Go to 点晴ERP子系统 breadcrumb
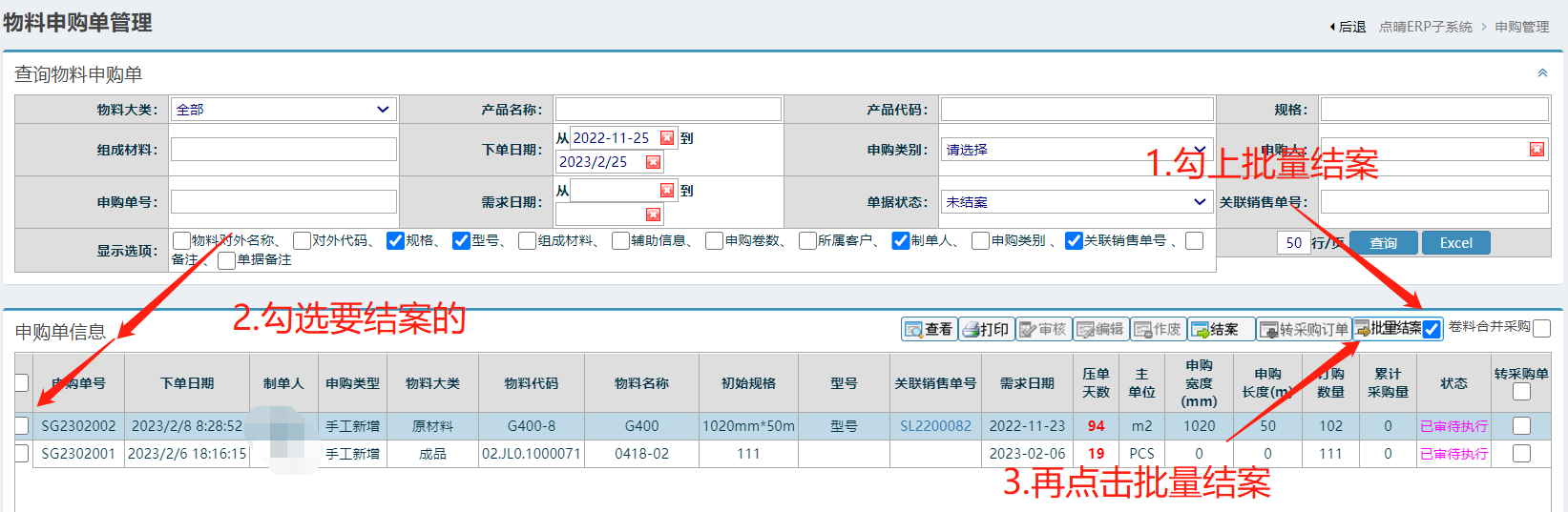This screenshot has height=512, width=1568. pos(1425,27)
